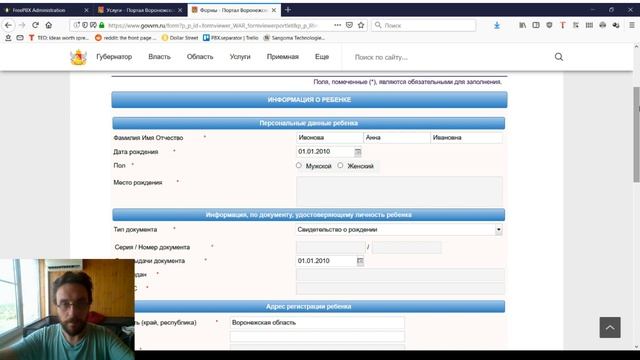Open the Firefox library icon
This screenshot has width=640, height=360.
522,25
